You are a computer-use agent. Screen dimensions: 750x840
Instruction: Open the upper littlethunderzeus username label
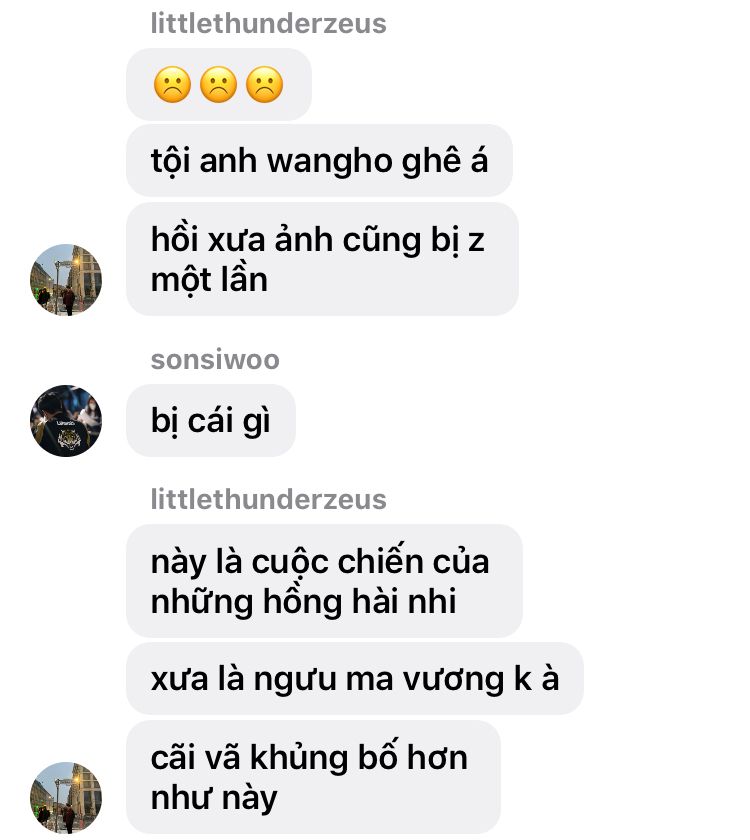click(268, 24)
